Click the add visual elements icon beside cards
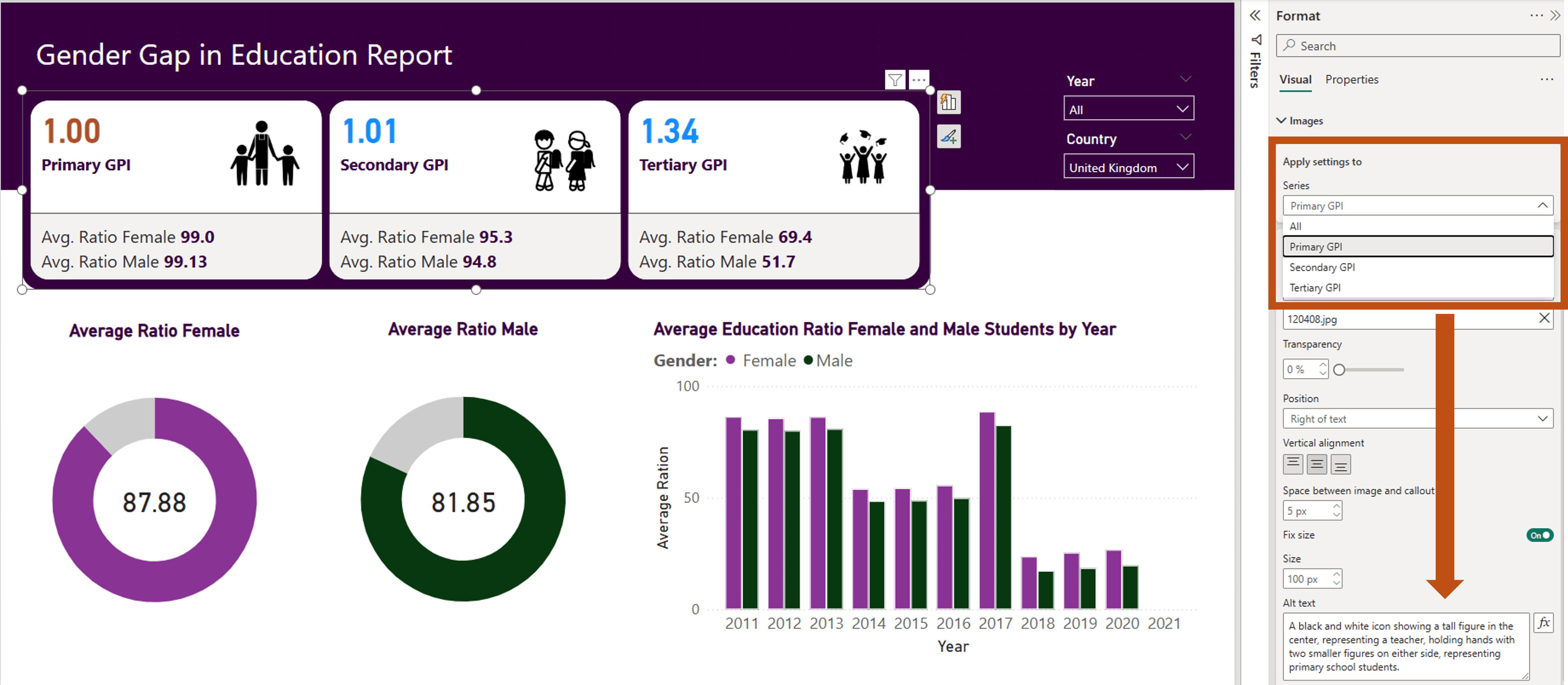This screenshot has width=1568, height=685. 948,102
